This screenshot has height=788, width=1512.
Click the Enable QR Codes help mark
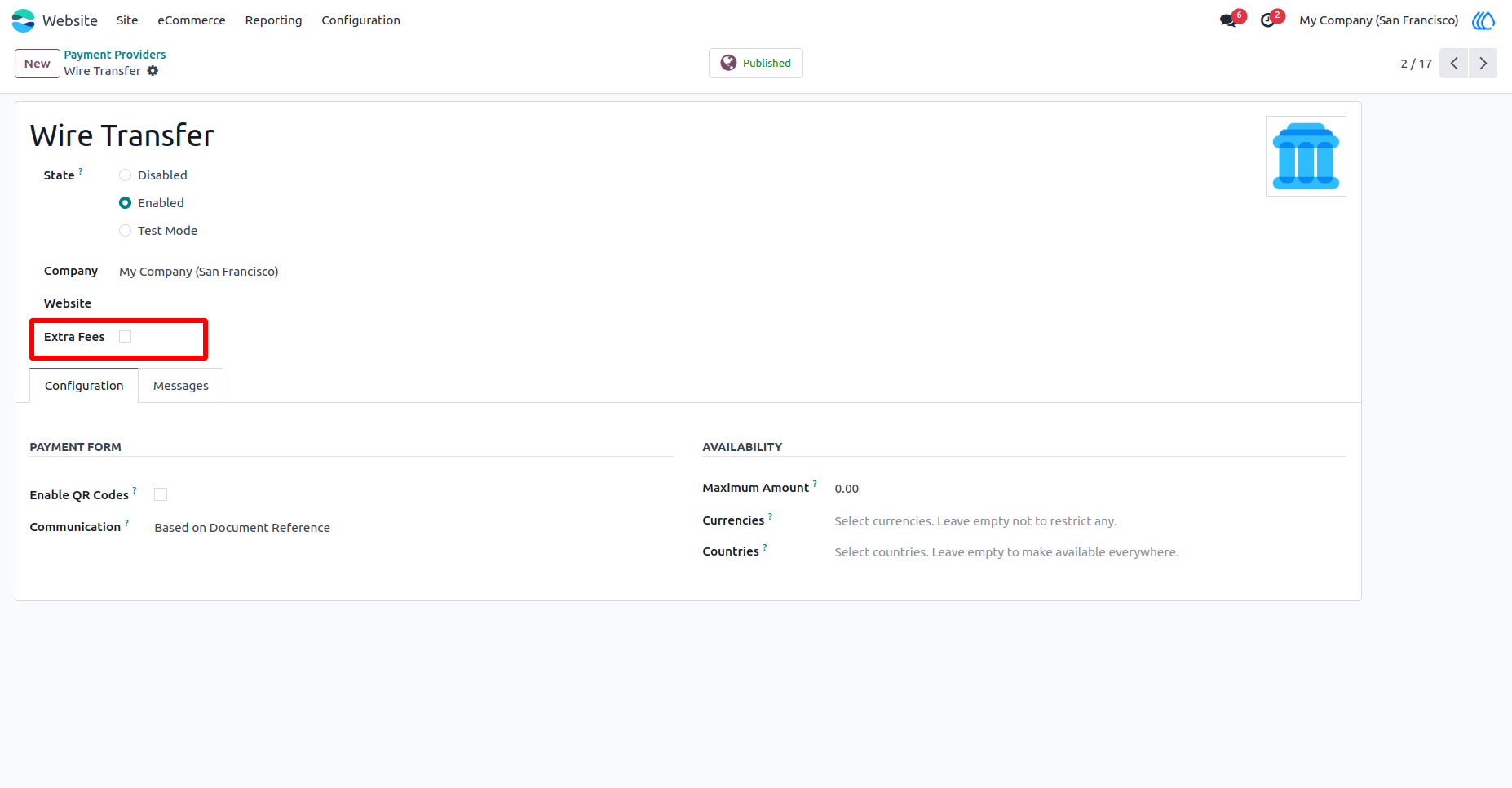(135, 491)
